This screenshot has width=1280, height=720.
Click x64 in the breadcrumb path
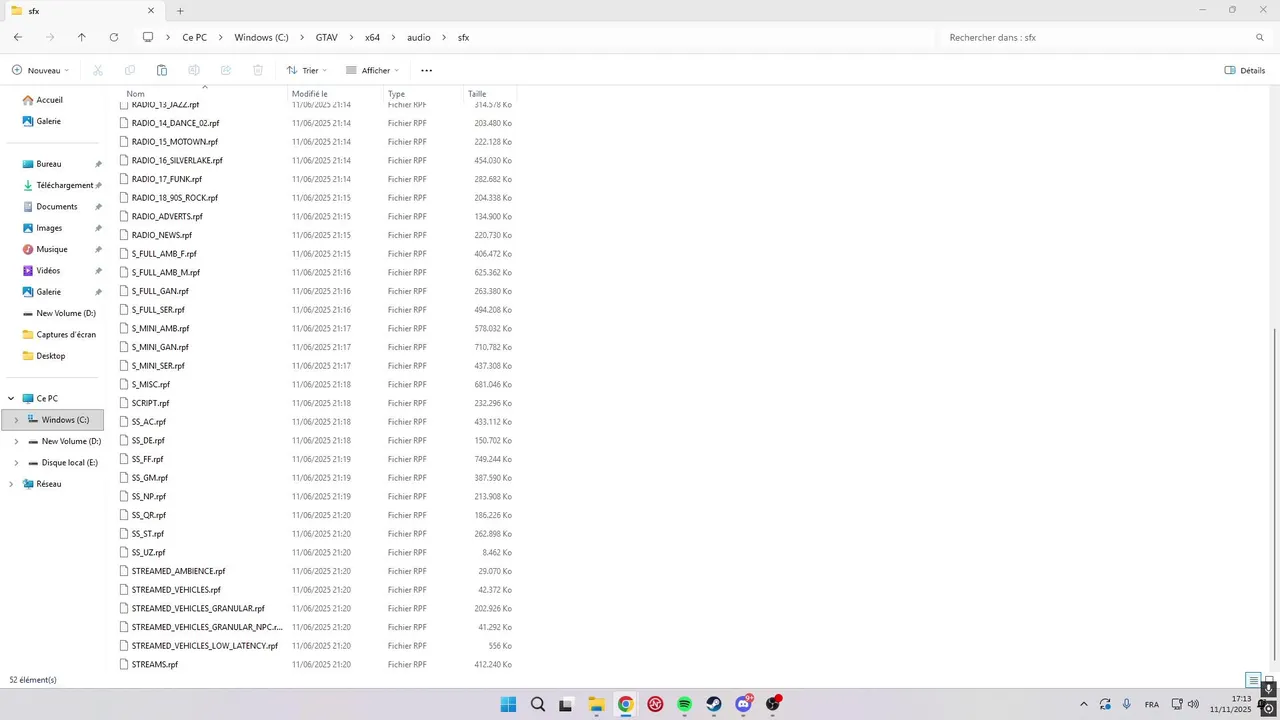click(x=372, y=37)
